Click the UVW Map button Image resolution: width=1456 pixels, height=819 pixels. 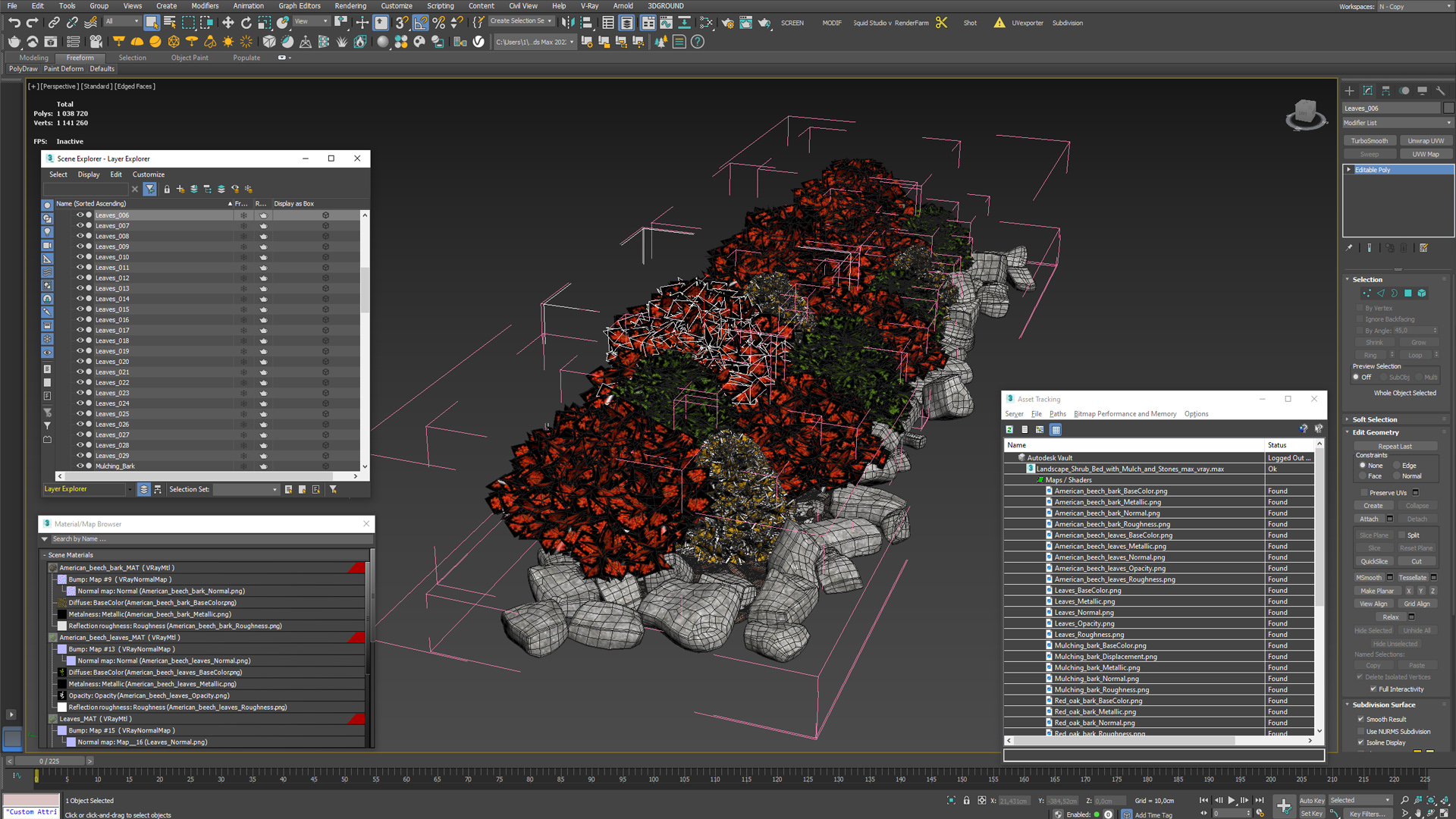tap(1426, 155)
